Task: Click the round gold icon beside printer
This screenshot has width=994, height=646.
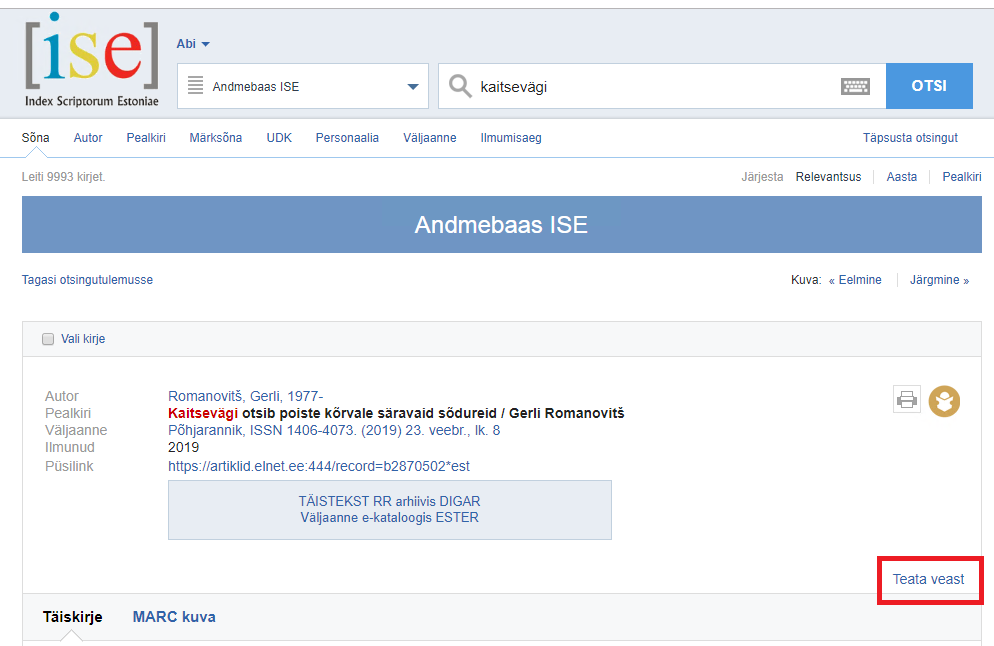Action: 945,401
